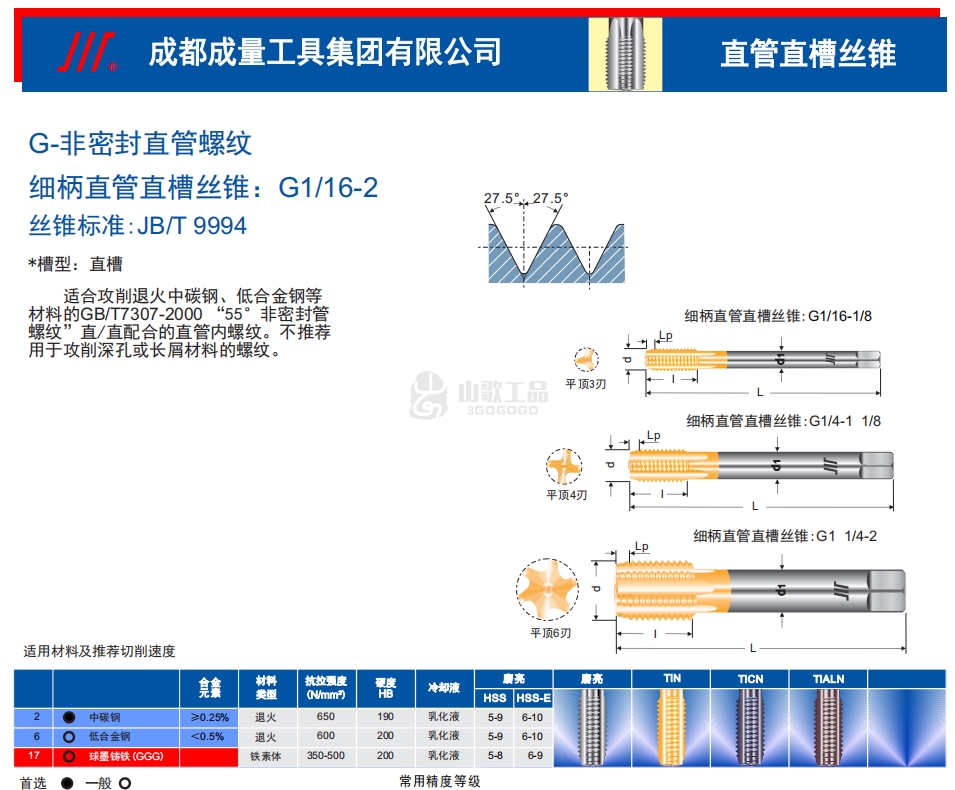
Task: Click the 合金元素 column header
Action: pos(210,688)
